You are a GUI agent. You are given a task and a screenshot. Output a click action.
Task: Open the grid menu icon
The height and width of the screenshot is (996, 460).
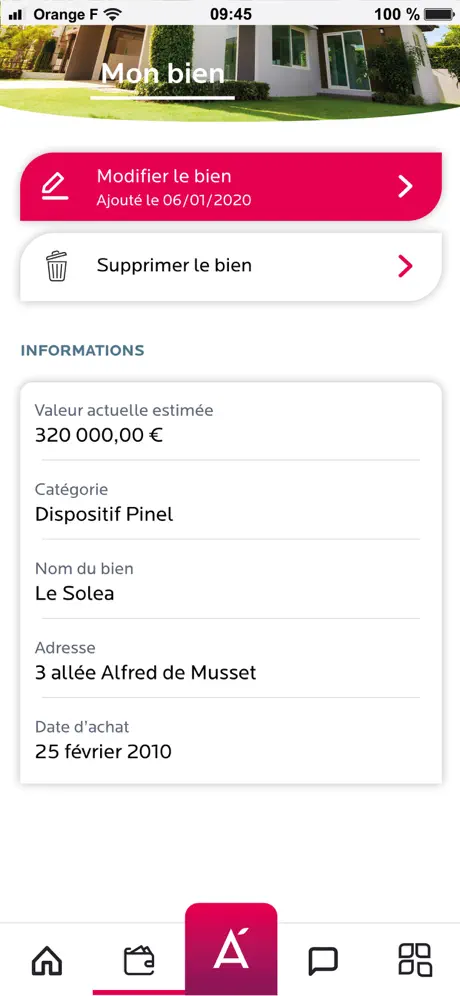click(x=414, y=960)
